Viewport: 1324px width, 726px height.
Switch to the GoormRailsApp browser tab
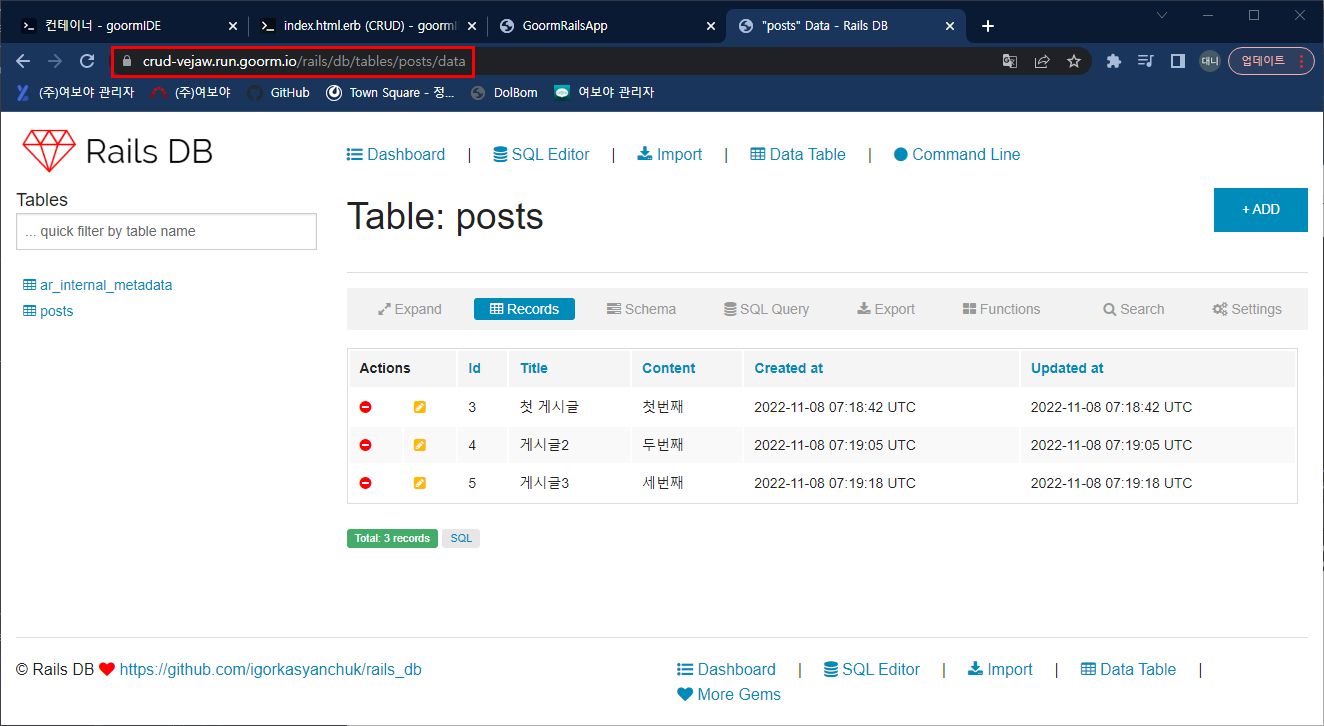[606, 26]
